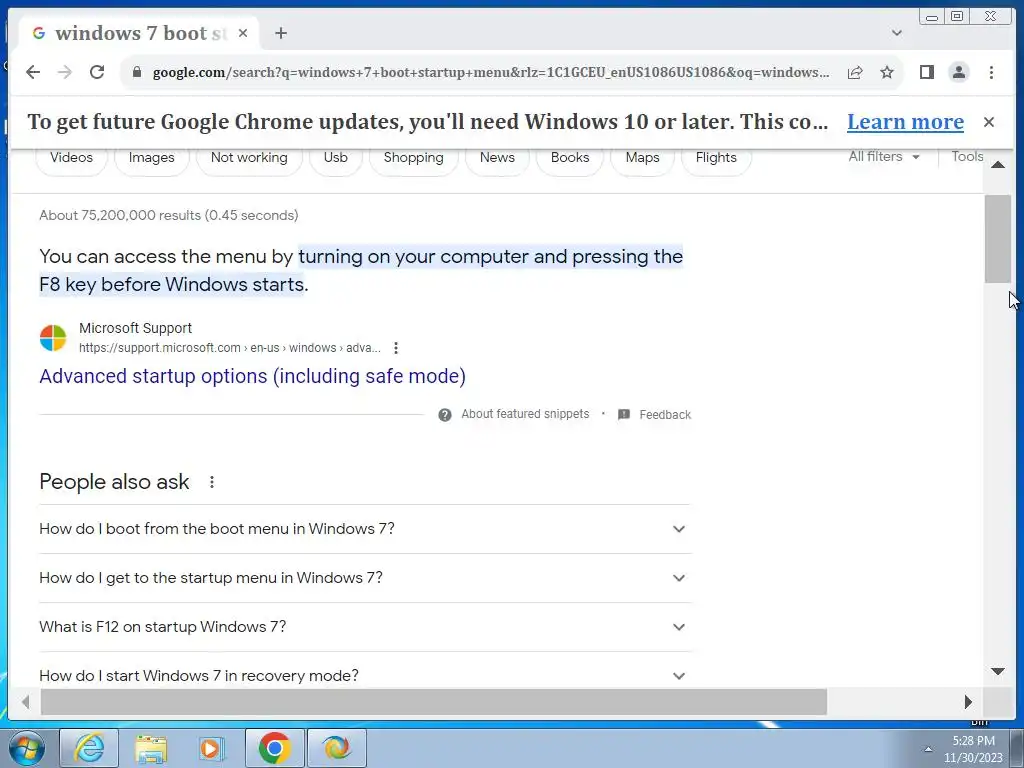Select the Flights filter
The width and height of the screenshot is (1024, 768).
click(716, 157)
